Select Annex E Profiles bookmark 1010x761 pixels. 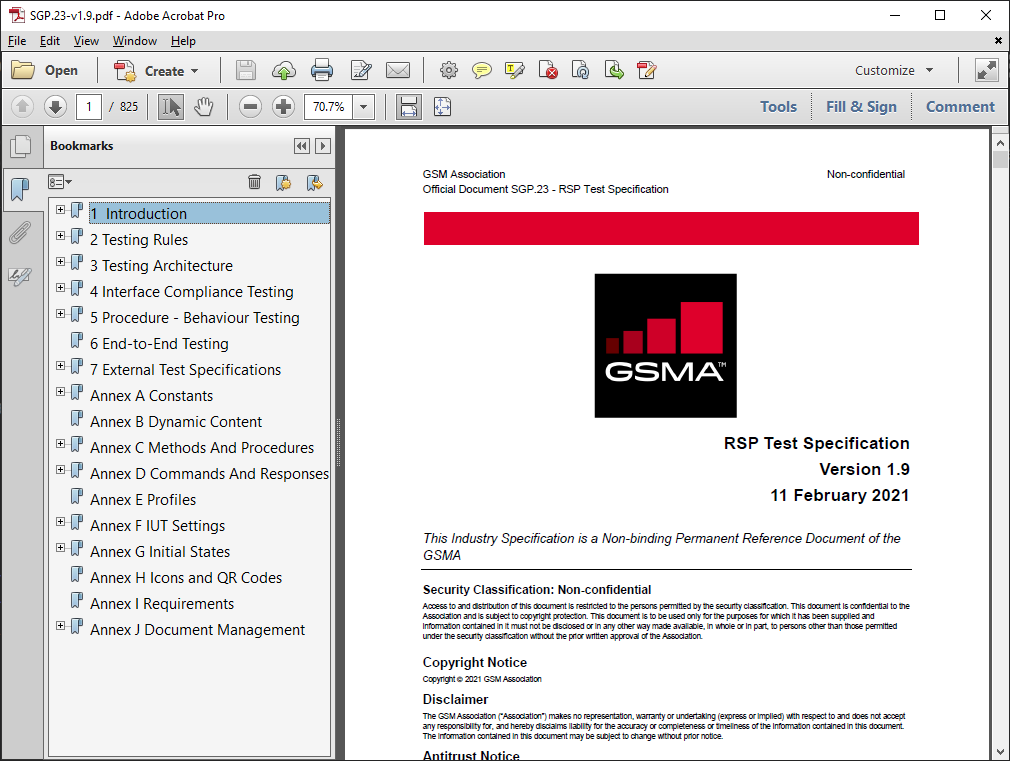point(143,499)
